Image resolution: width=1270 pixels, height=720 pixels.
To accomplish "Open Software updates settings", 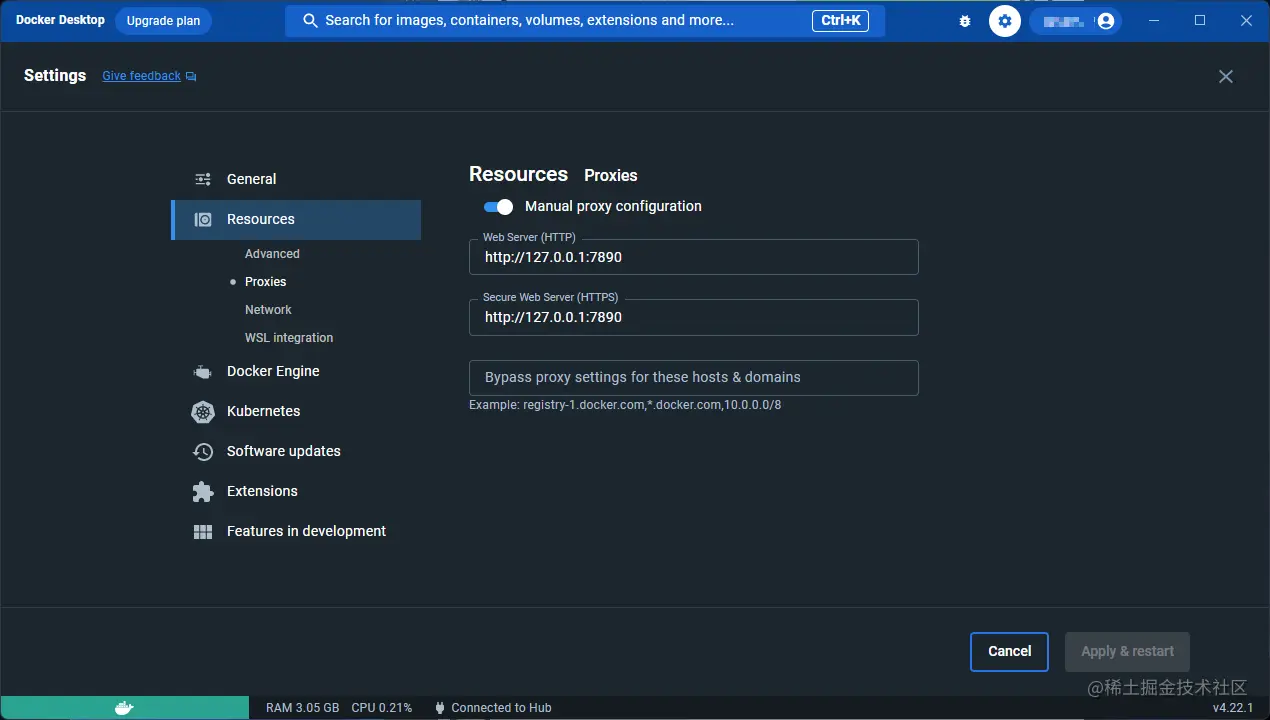I will 296,451.
